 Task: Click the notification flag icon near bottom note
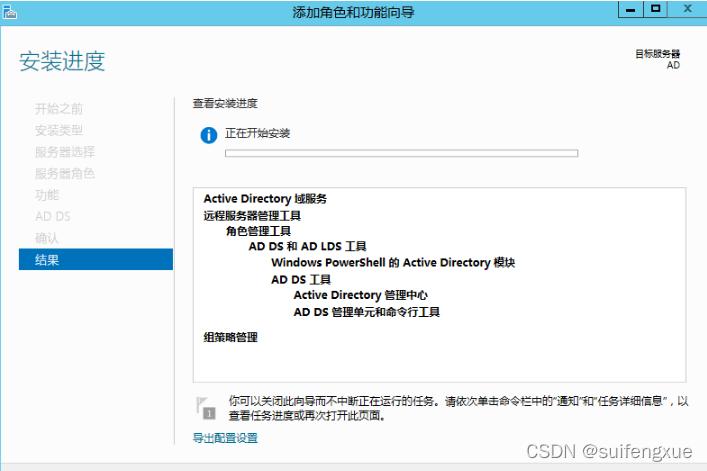click(x=206, y=407)
